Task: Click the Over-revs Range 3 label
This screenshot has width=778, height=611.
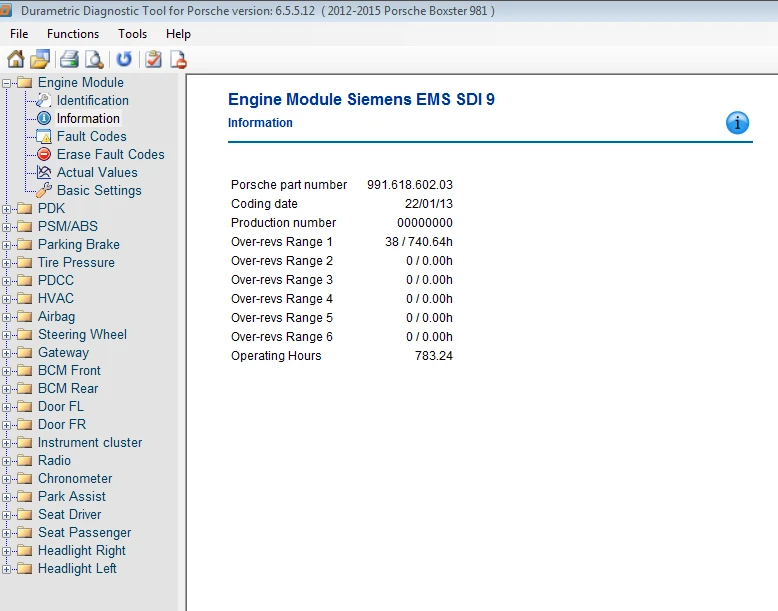Action: (x=282, y=279)
